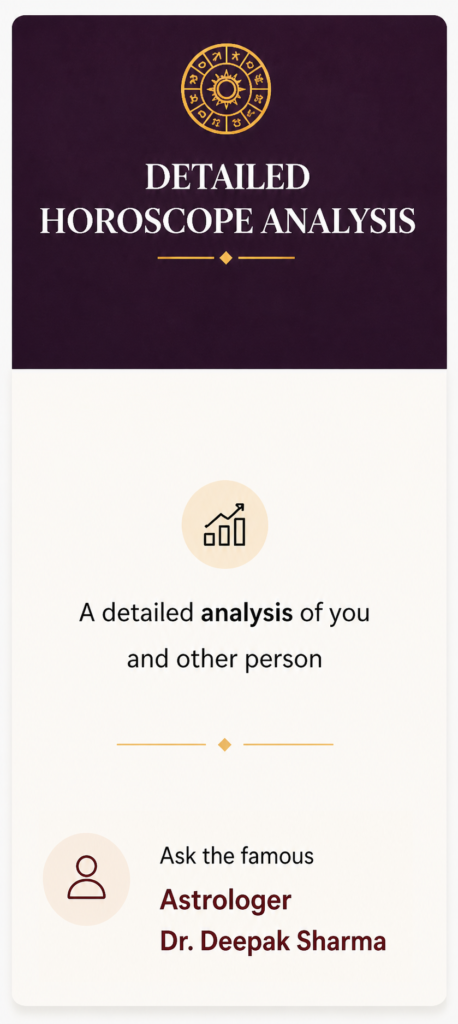Viewport: 458px width, 1024px height.
Task: Open the Astrologer link
Action: 225,900
